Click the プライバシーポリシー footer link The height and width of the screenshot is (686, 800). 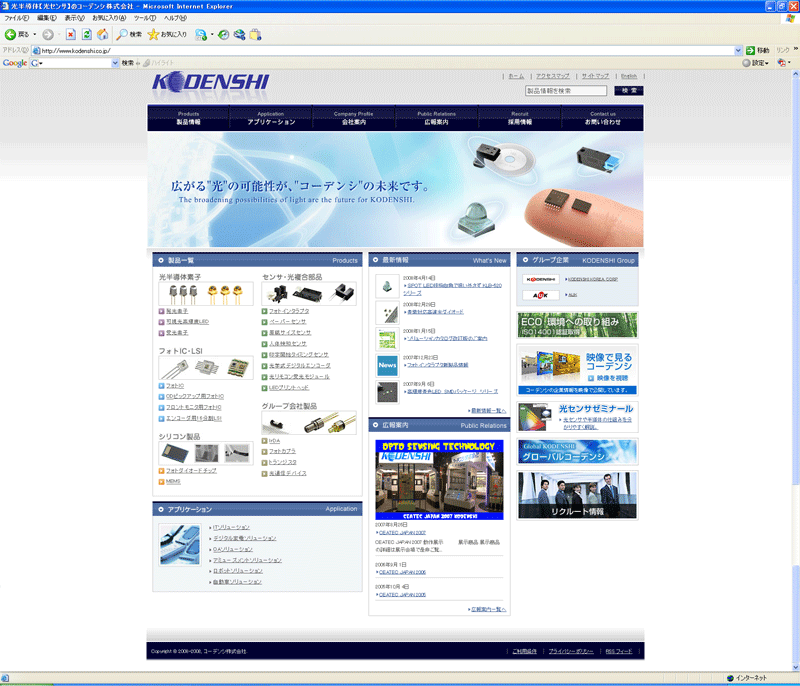(571, 651)
